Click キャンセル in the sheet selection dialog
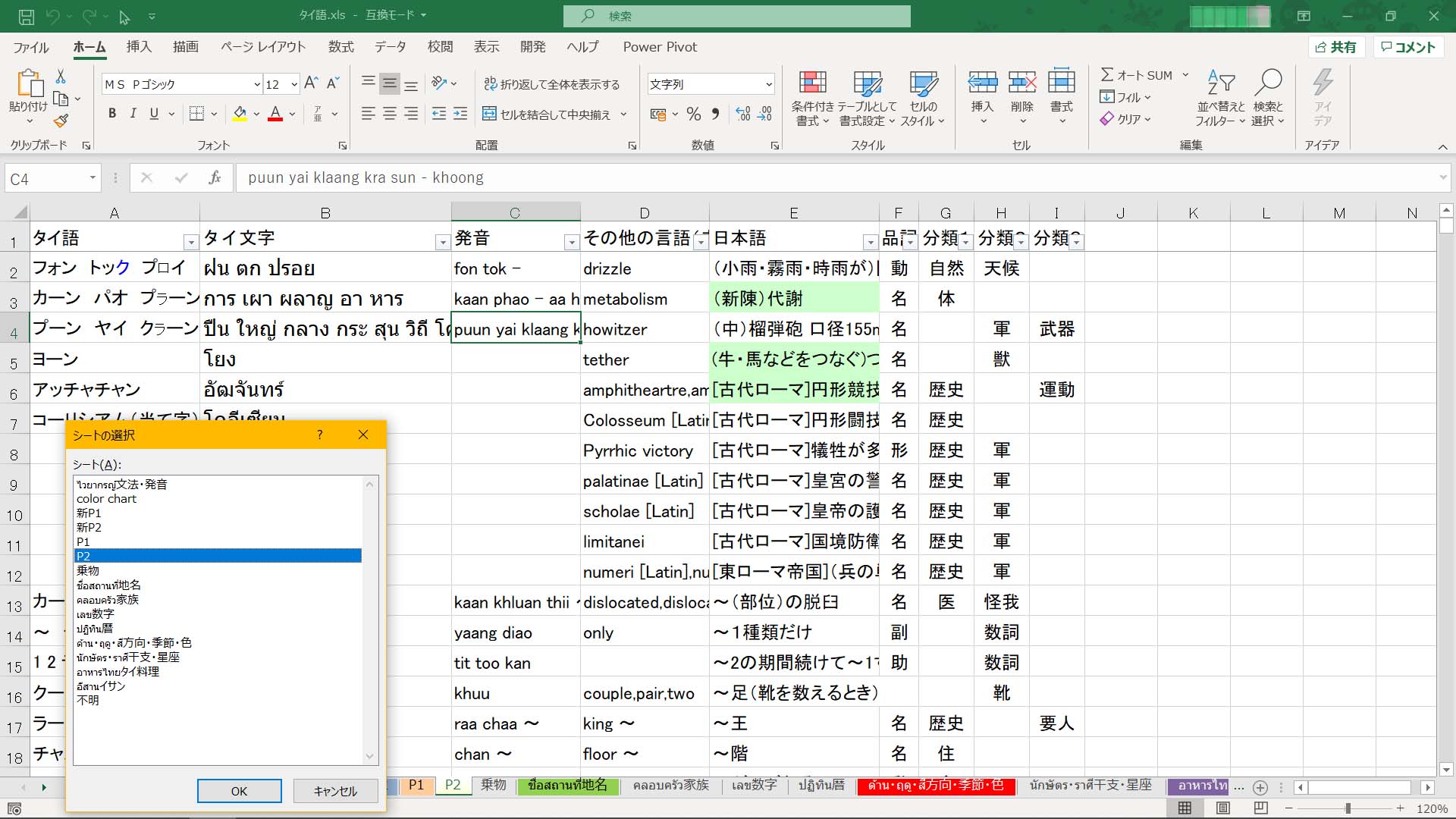This screenshot has width=1456, height=819. coord(335,791)
